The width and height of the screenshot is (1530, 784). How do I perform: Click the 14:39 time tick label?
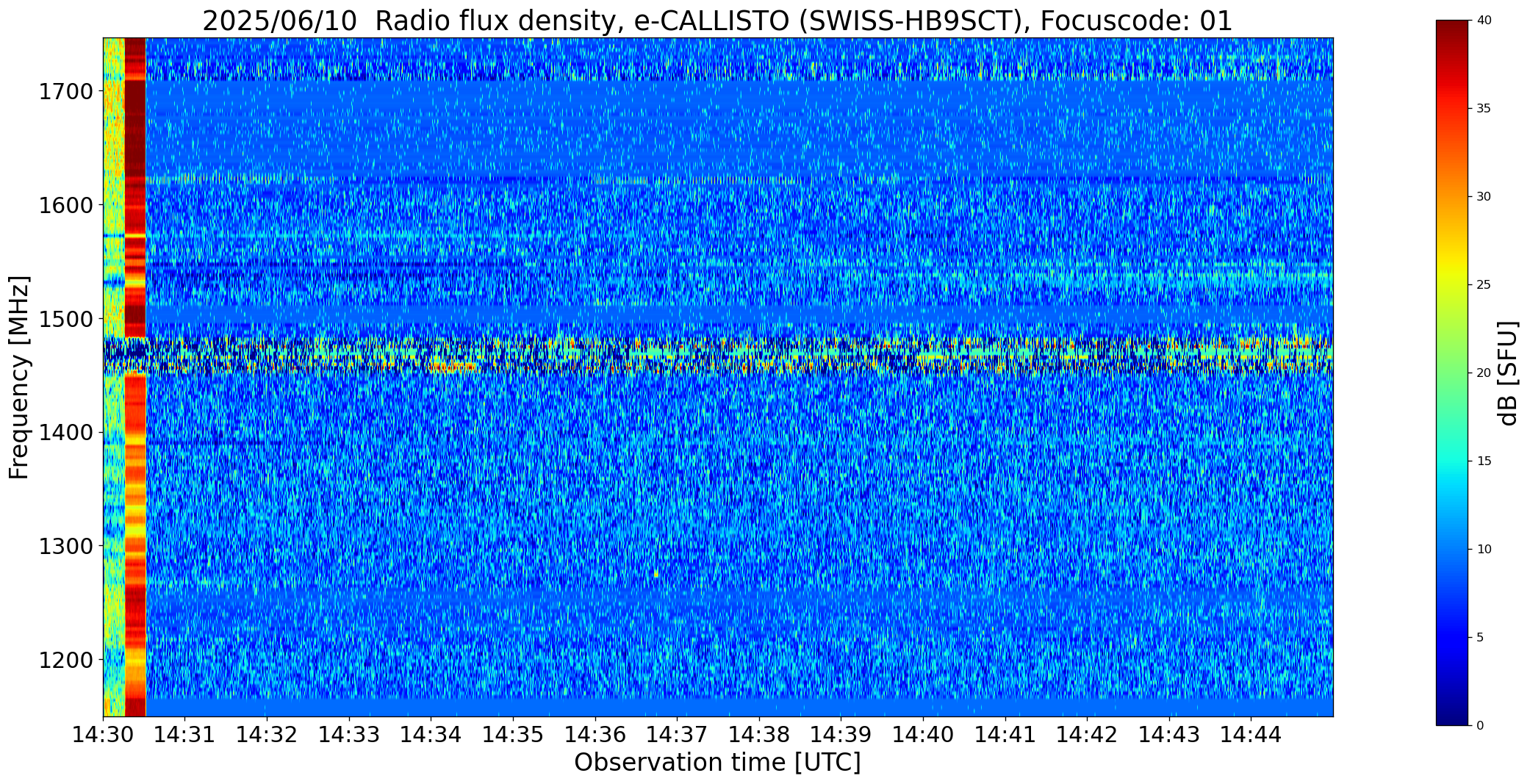841,734
